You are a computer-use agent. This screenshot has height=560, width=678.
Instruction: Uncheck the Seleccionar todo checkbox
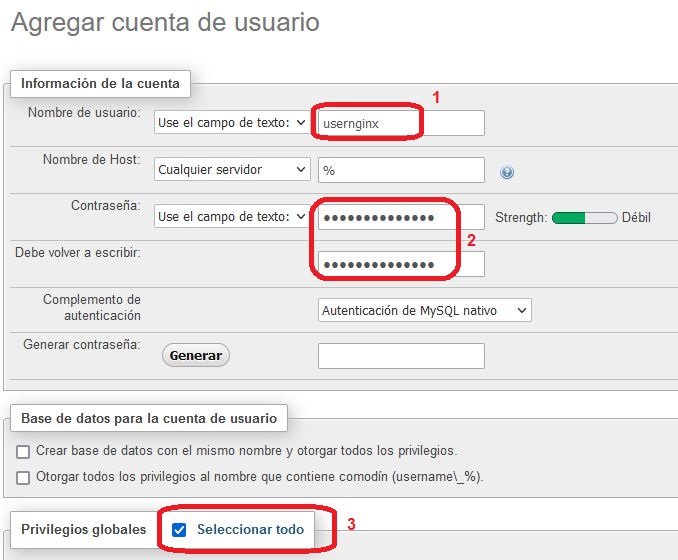(179, 530)
